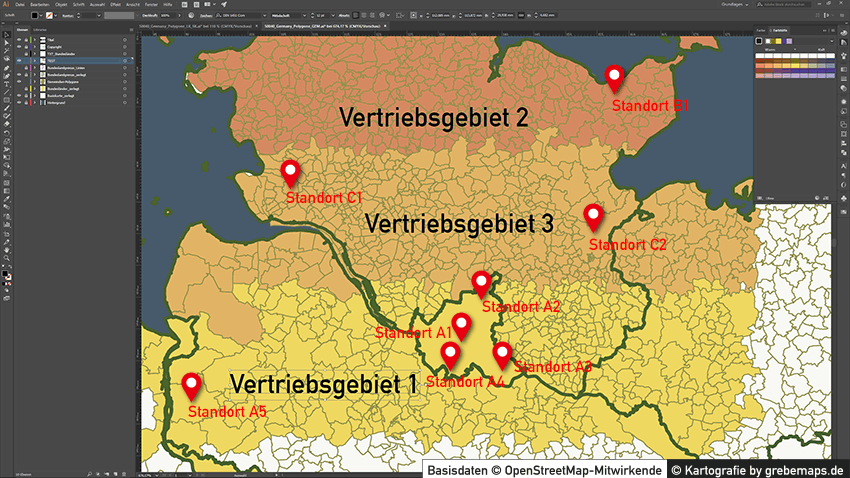Toggle visibility of the Copyright layer
The width and height of the screenshot is (850, 478).
19,46
